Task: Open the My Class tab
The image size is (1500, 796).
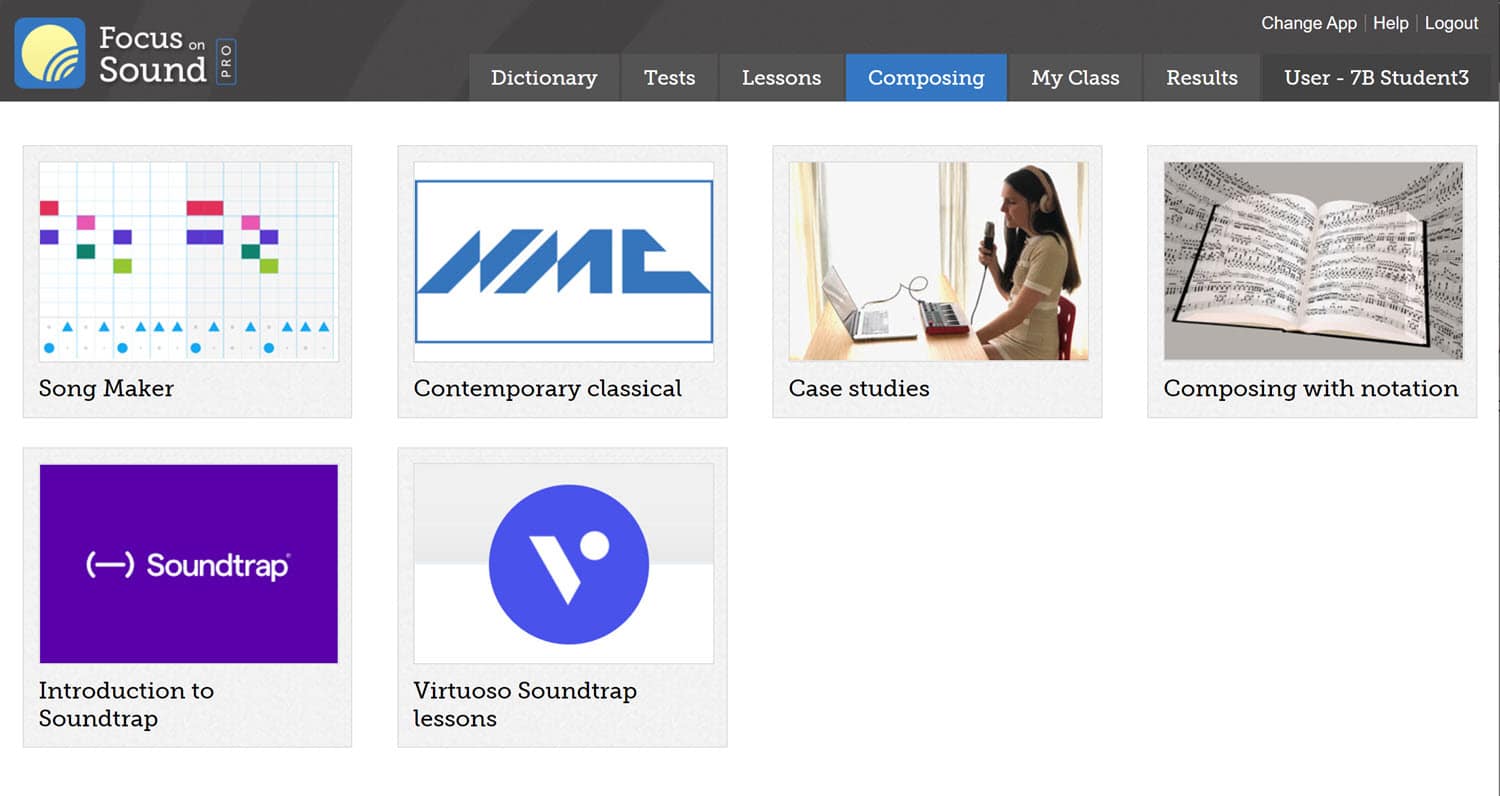Action: click(1075, 78)
